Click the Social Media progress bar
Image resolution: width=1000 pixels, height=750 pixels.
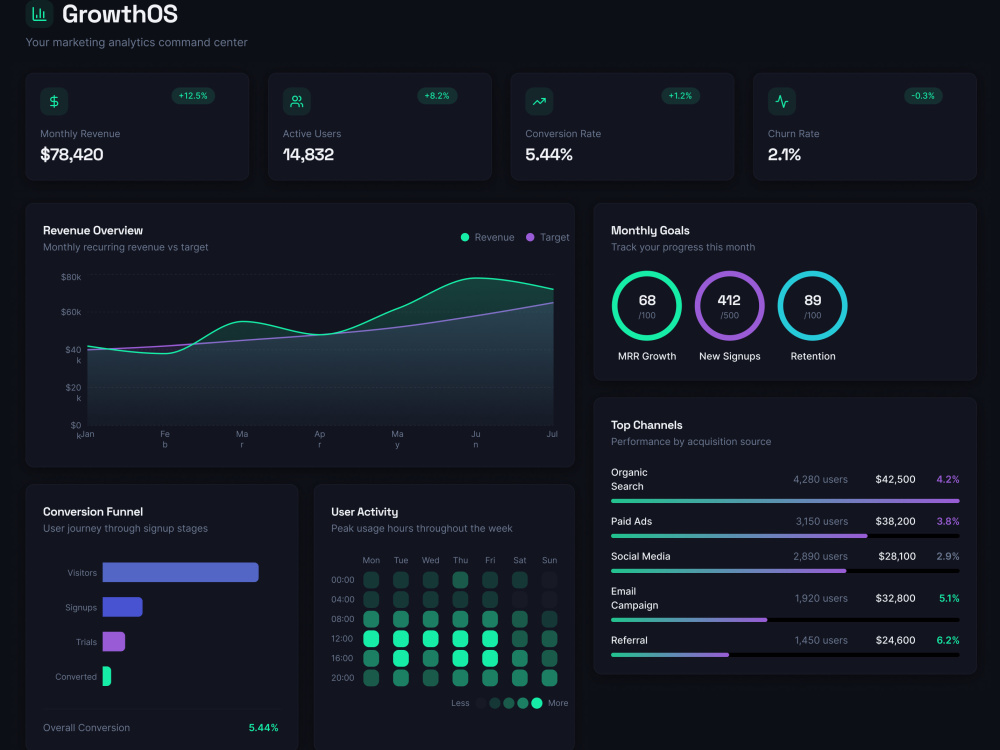click(x=785, y=571)
